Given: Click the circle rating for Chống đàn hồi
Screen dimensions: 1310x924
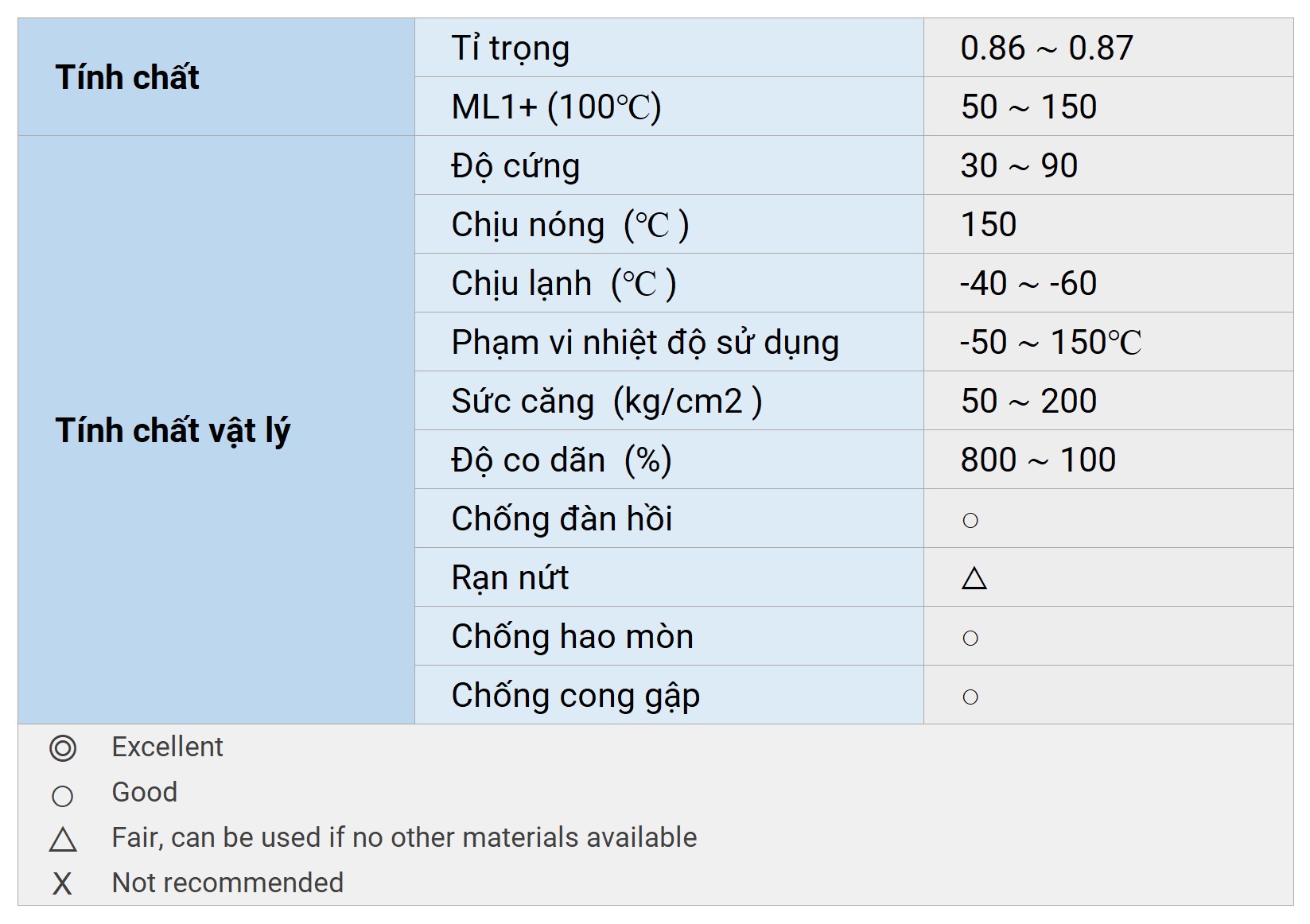Looking at the screenshot, I should (970, 521).
